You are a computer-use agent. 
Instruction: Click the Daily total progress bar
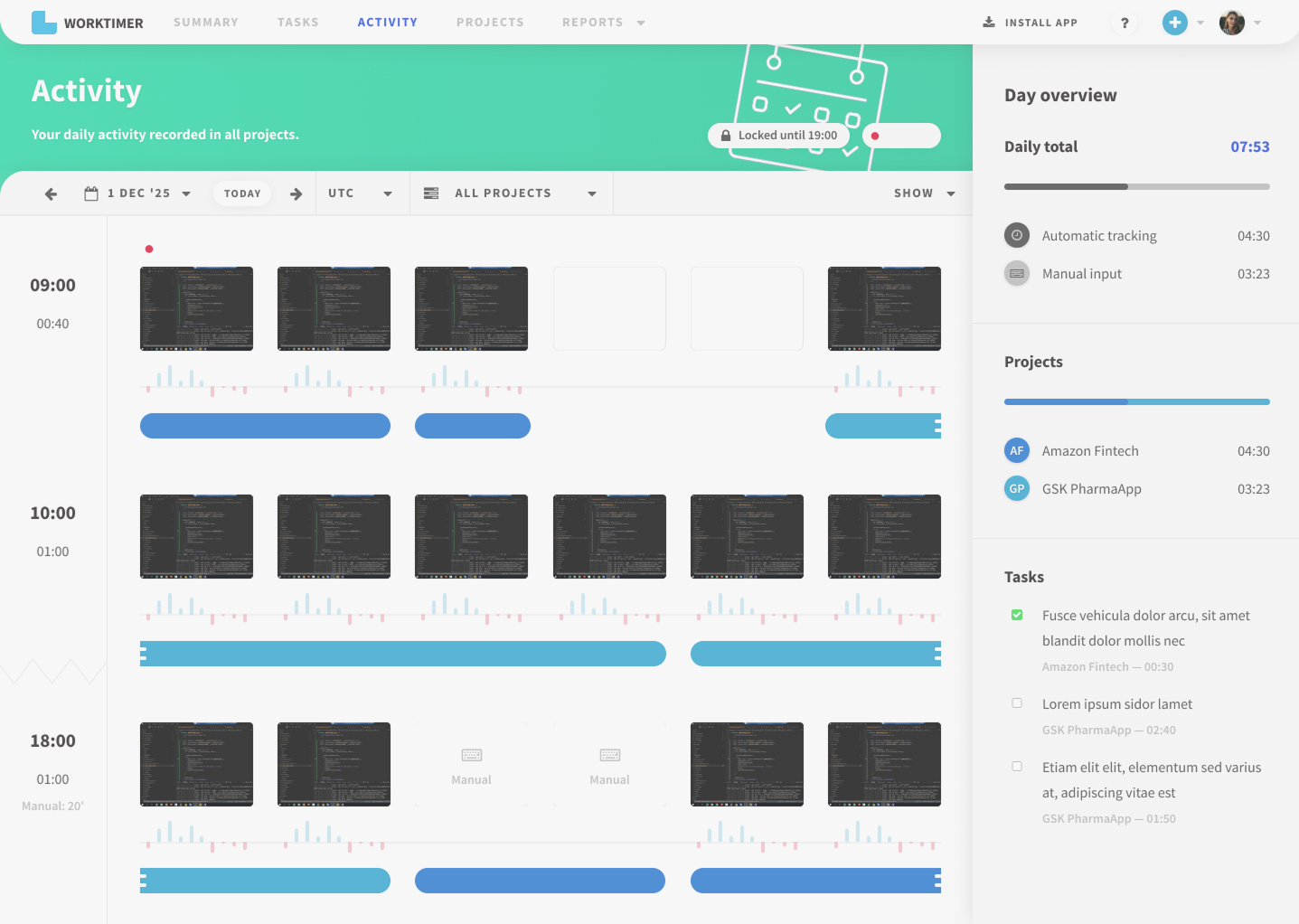click(1136, 187)
